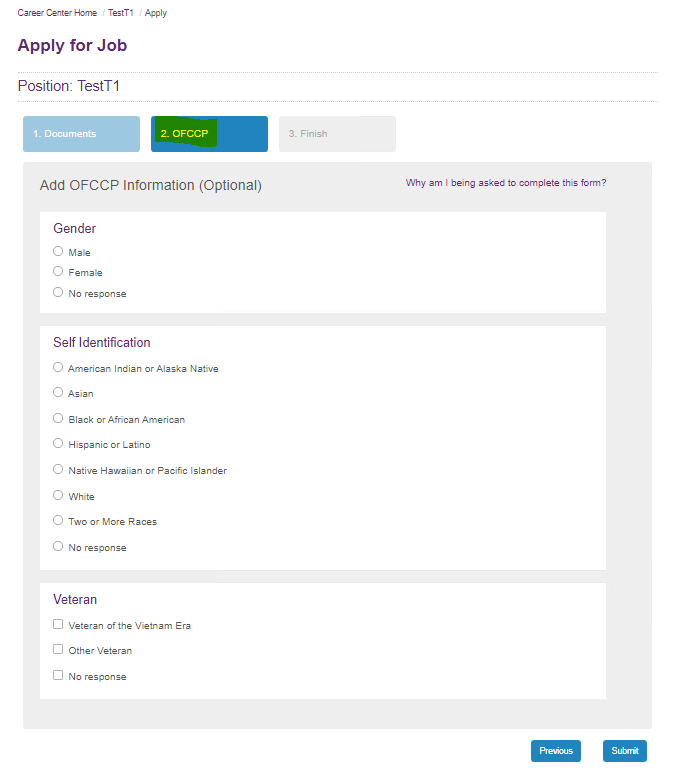
Task: Click the Previous button
Action: 555,751
